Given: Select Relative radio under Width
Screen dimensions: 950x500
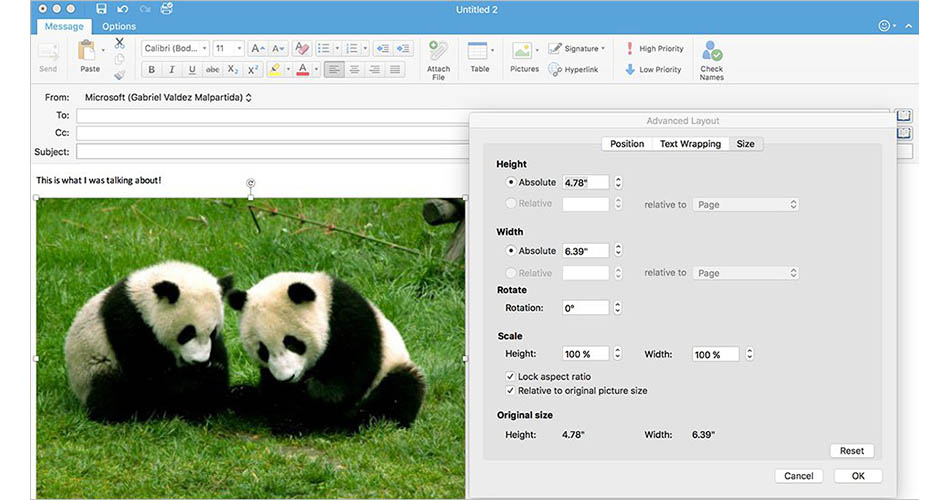Looking at the screenshot, I should (x=511, y=273).
